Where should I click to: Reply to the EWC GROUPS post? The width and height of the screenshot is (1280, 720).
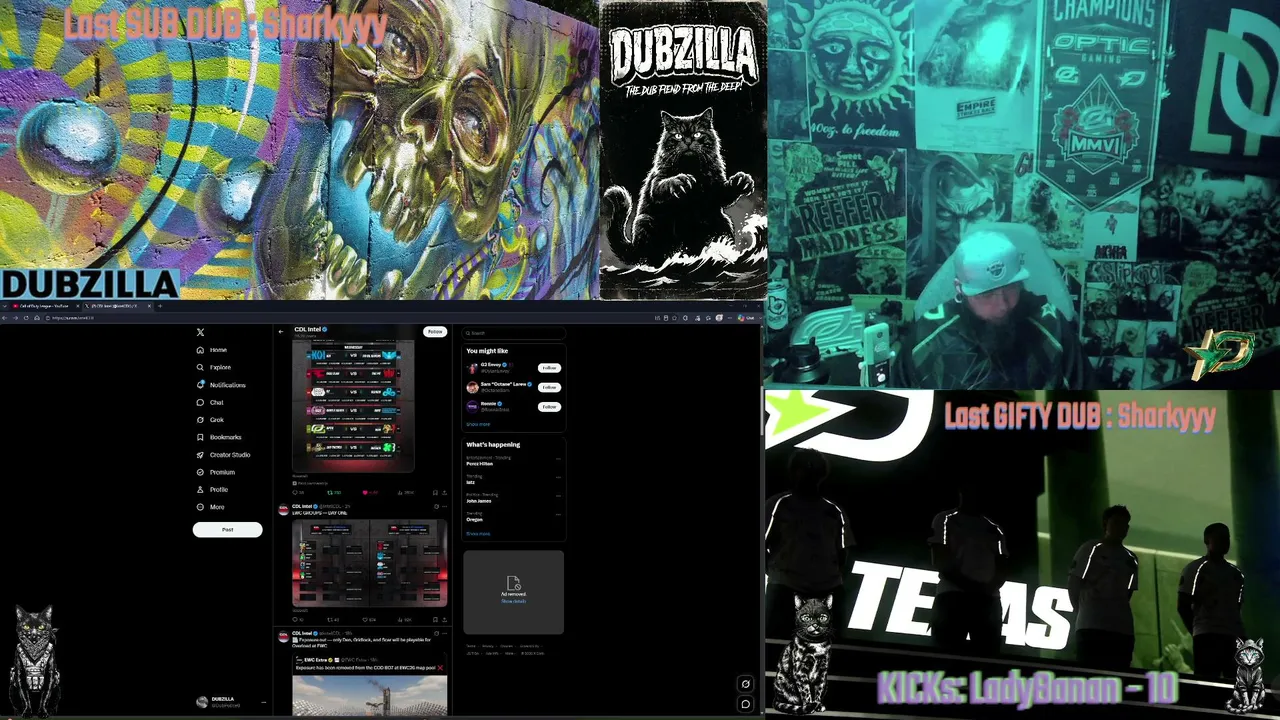coord(297,619)
